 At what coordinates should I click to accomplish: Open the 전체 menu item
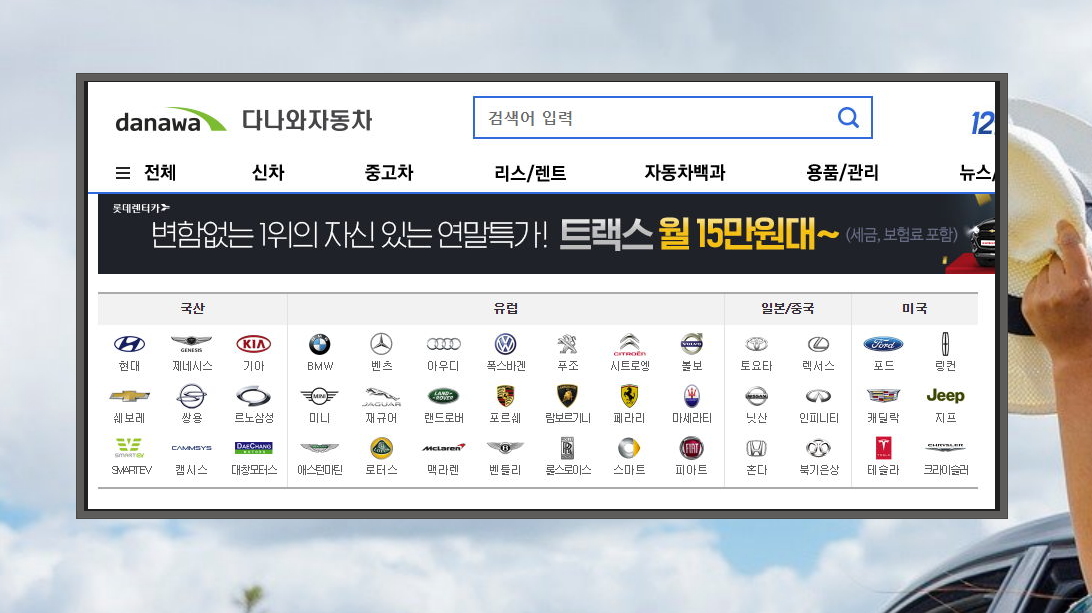click(x=159, y=173)
